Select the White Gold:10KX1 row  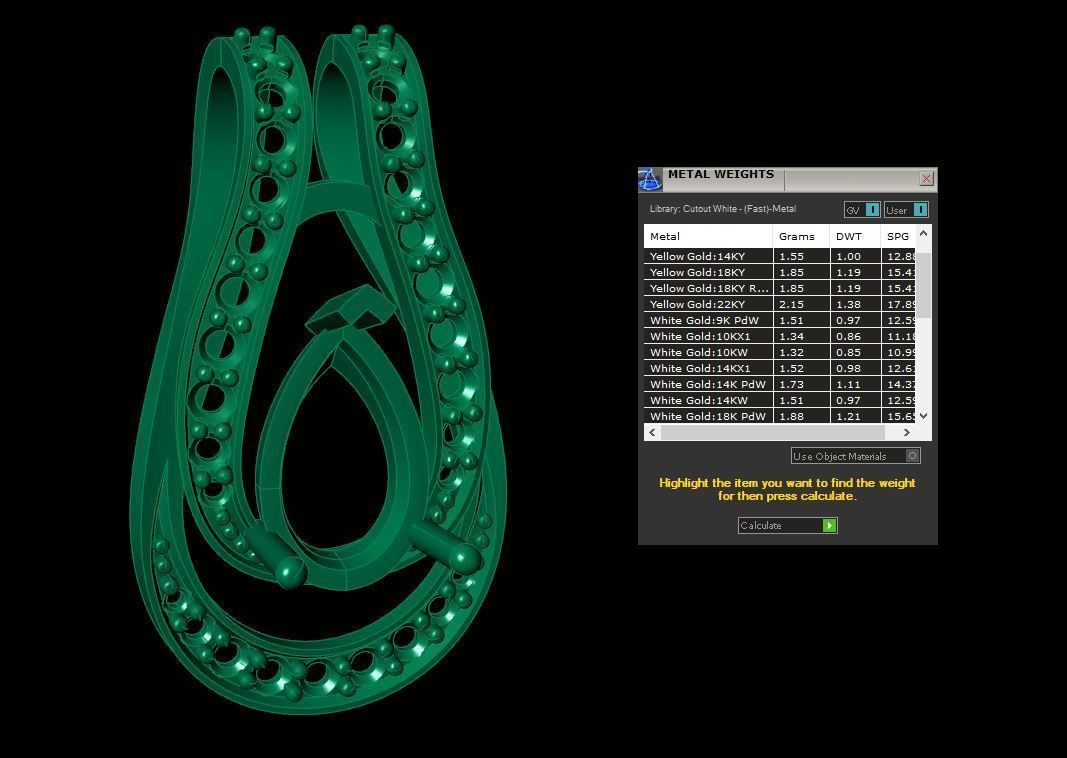click(x=780, y=336)
